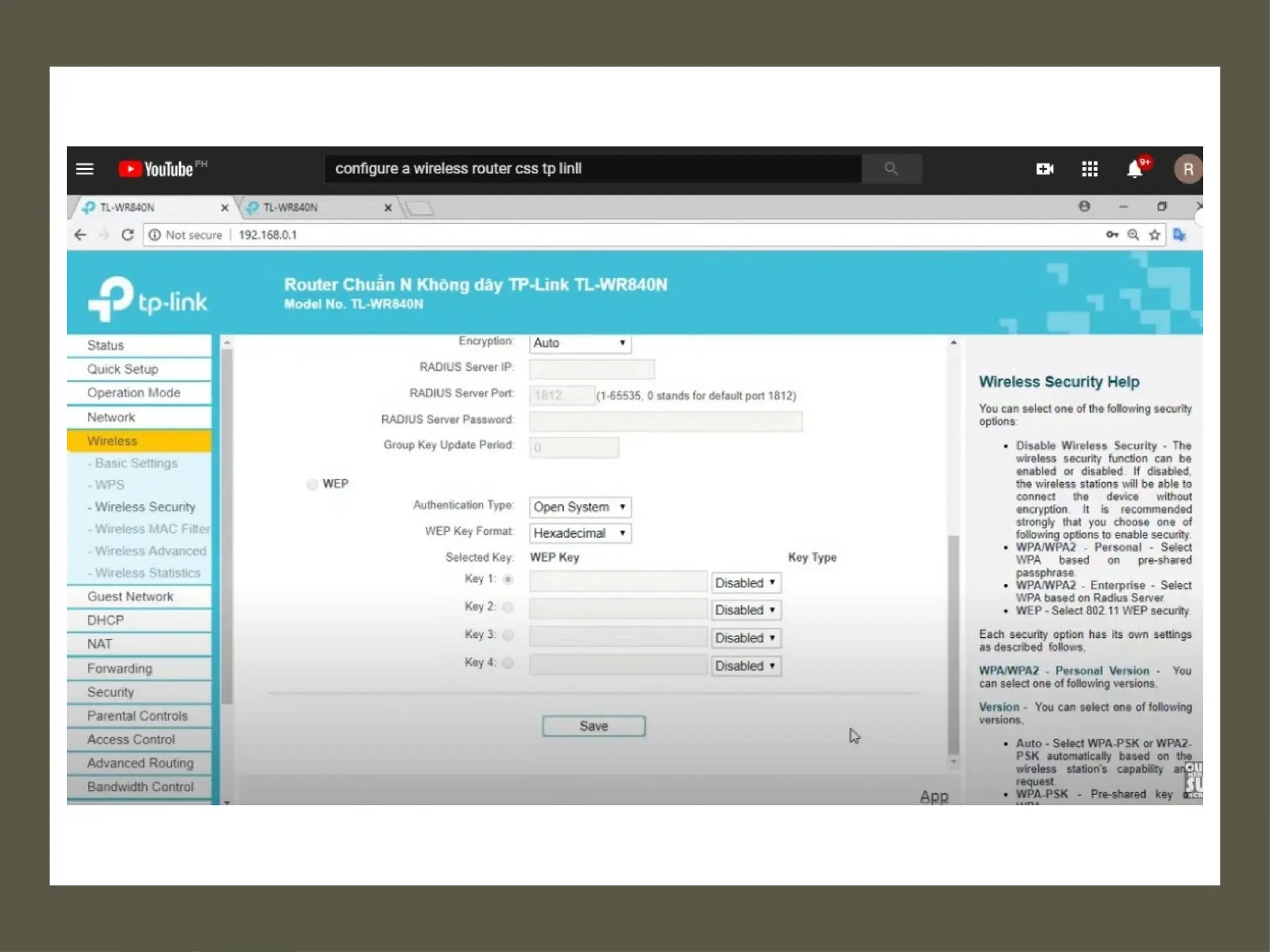
Task: Open Key 1 Key Type dropdown
Action: (x=745, y=583)
